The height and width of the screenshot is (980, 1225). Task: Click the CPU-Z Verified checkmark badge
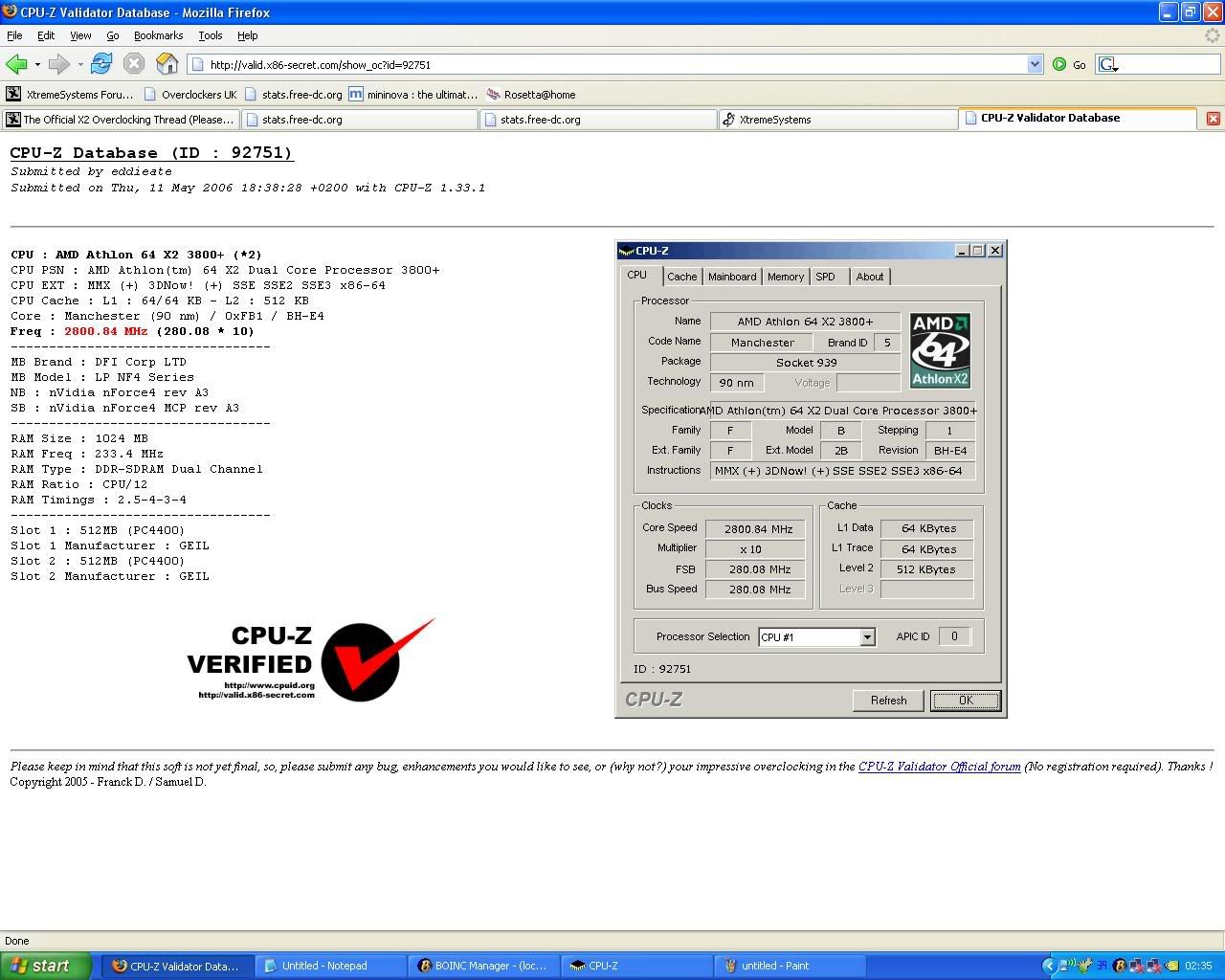pyautogui.click(x=312, y=660)
